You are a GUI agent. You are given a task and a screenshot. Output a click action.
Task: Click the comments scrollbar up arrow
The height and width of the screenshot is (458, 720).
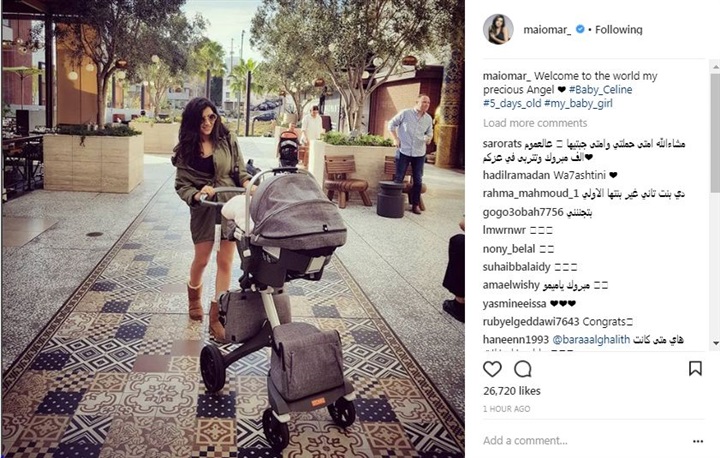click(715, 67)
